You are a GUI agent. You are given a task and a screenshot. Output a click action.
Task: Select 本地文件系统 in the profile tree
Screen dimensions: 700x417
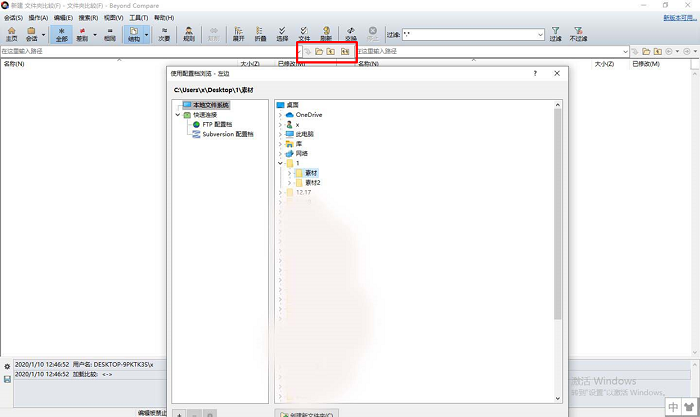pos(211,105)
